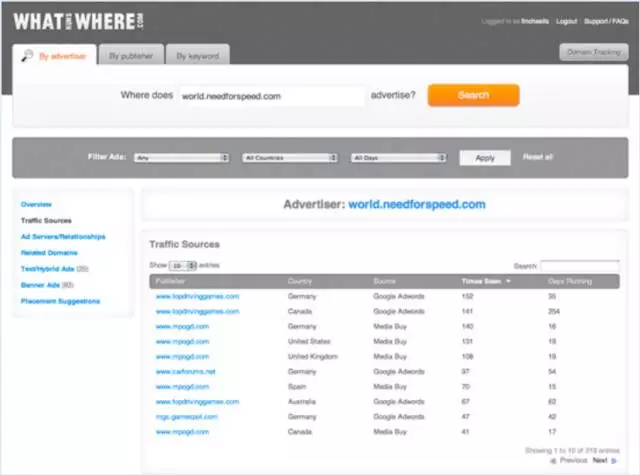The height and width of the screenshot is (475, 640).
Task: Click Reset all filters link
Action: click(x=538, y=158)
